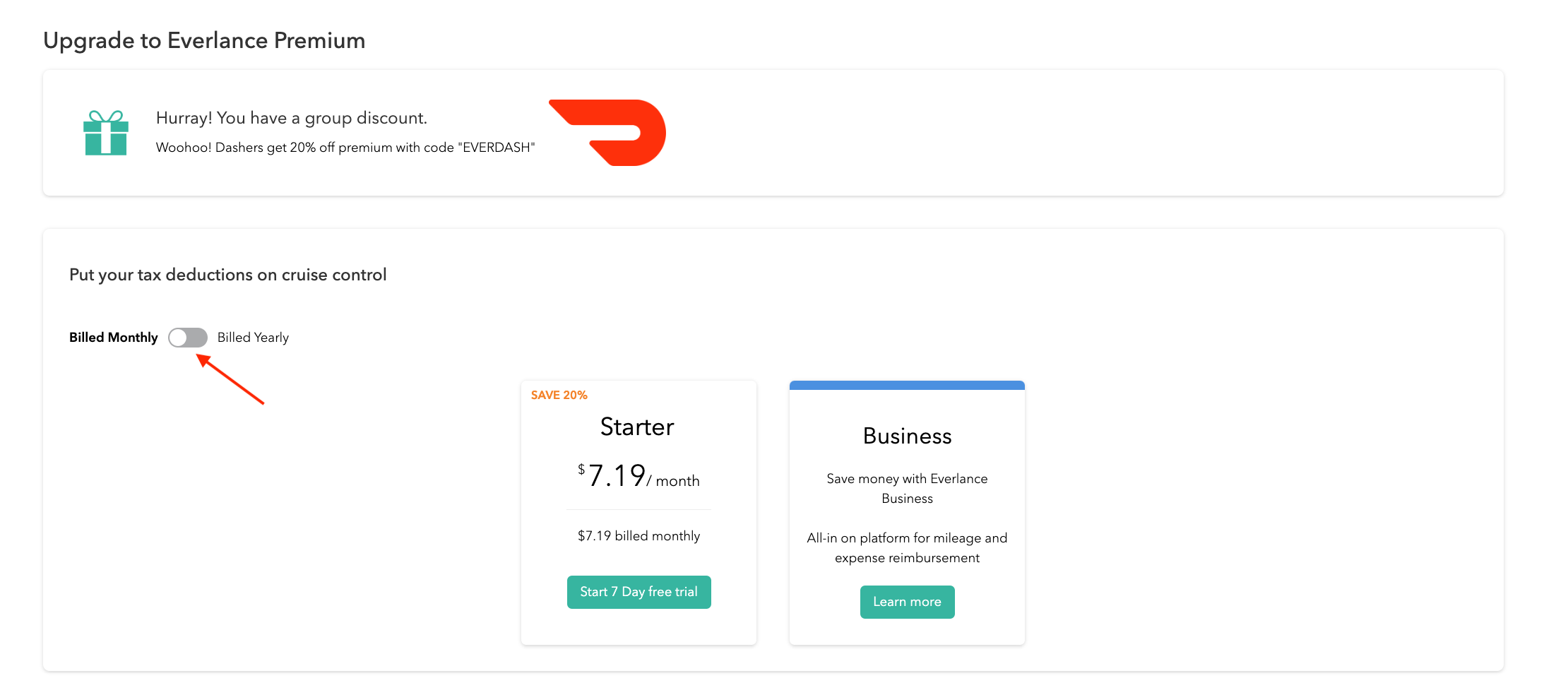Click the EVERDASH promo code text
This screenshot has height=695, width=1568.
[497, 148]
